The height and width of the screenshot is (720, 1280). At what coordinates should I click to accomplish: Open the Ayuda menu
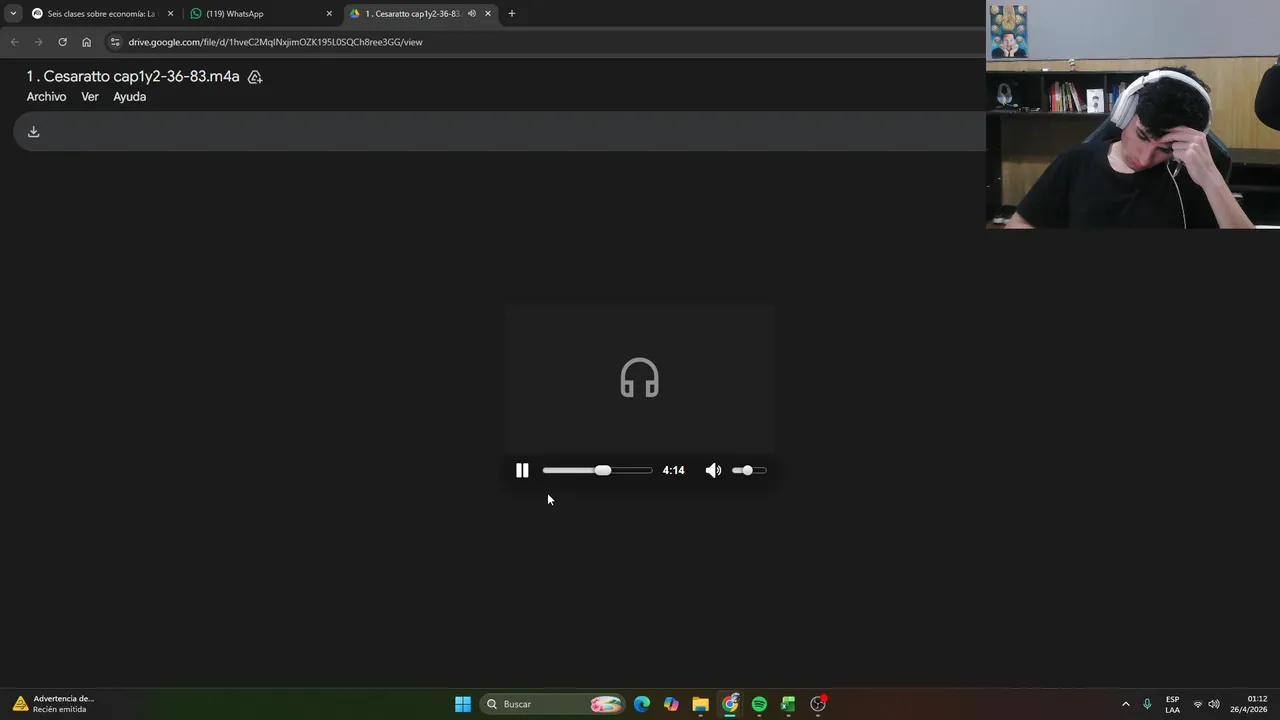point(129,97)
